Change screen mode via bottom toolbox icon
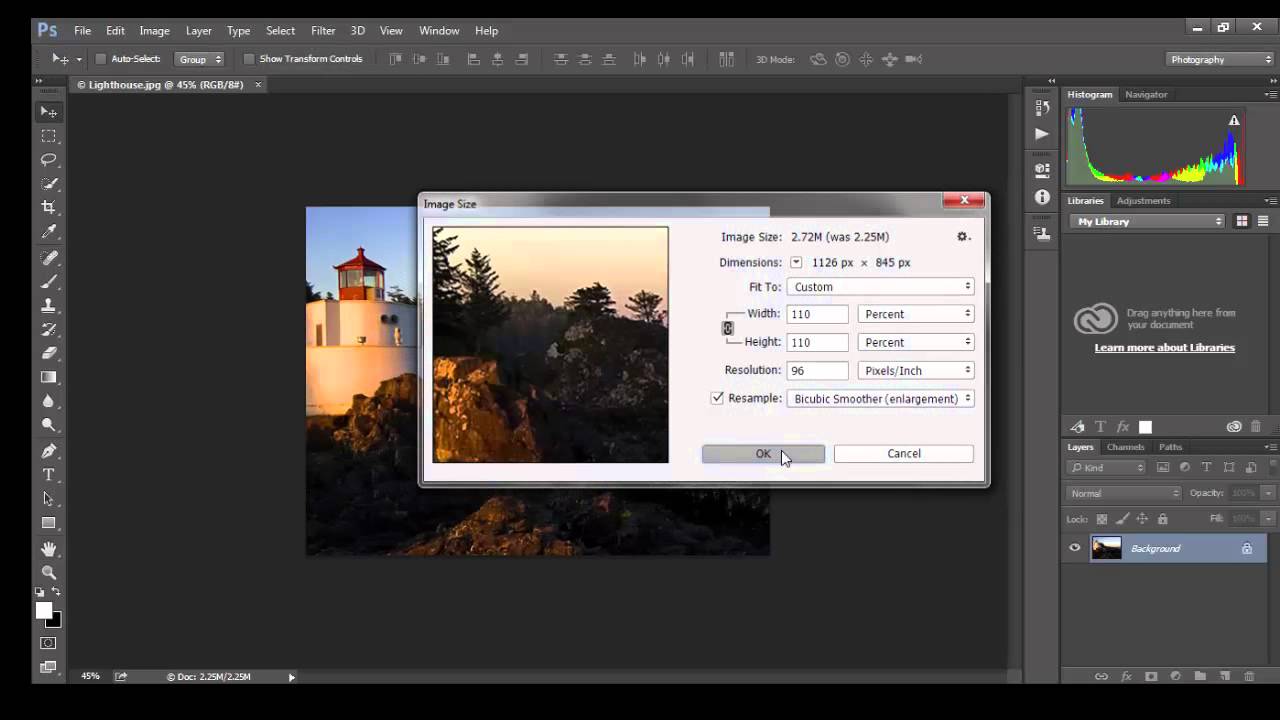This screenshot has width=1280, height=720. pos(48,667)
